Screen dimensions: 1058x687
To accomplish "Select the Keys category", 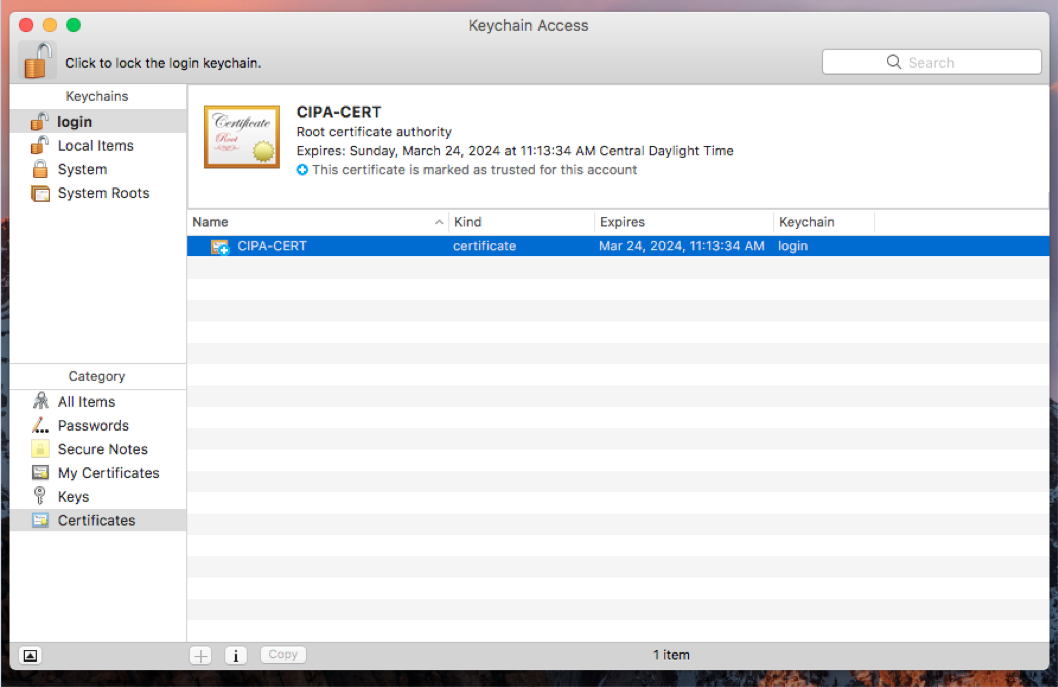I will click(x=73, y=497).
